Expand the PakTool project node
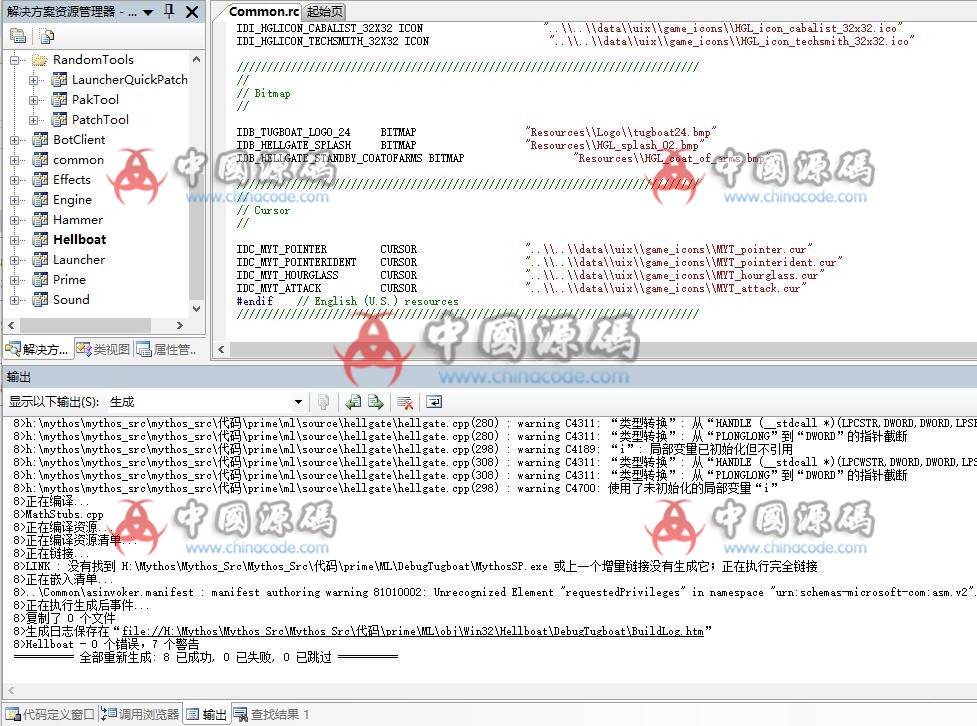977x726 pixels. (34, 100)
